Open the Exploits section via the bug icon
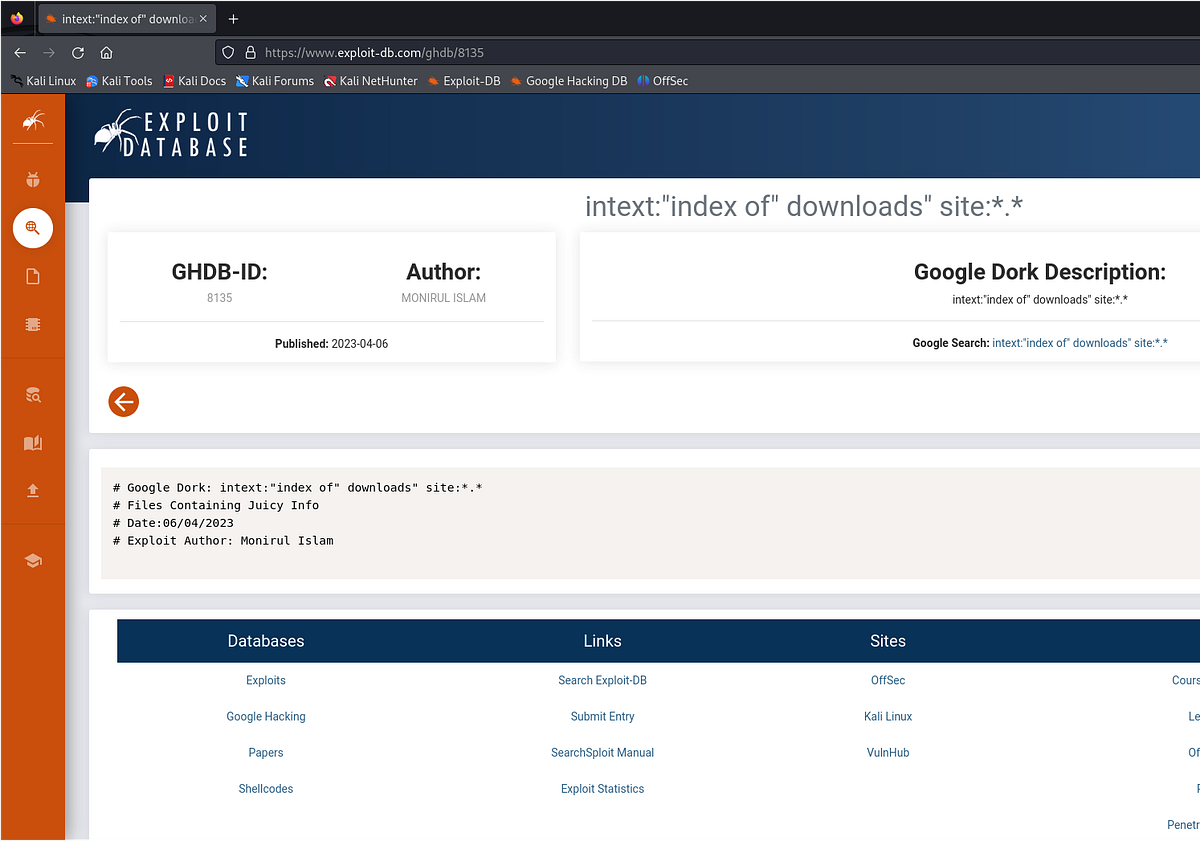This screenshot has height=841, width=1200. tap(33, 179)
